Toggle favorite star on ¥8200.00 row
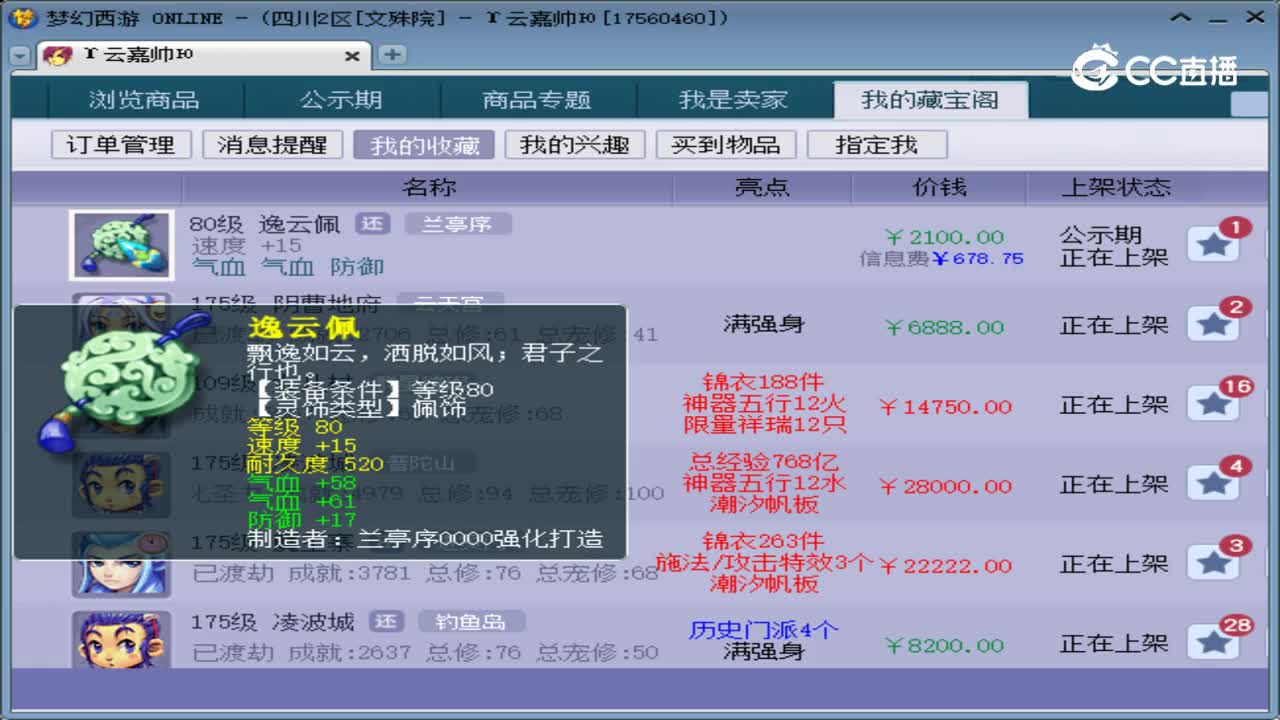 tap(1213, 643)
